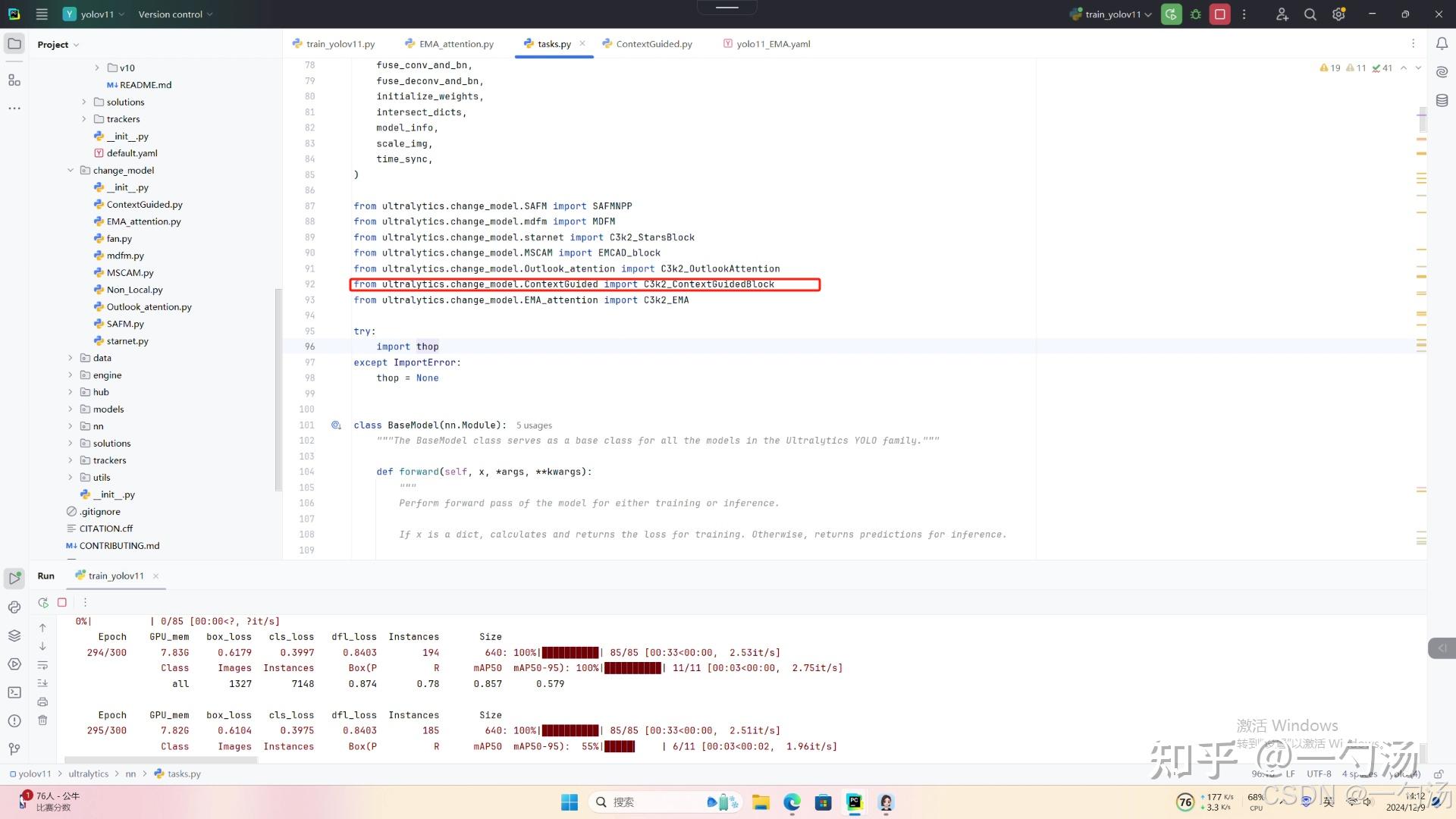Click the red stop button in the top toolbar
The height and width of the screenshot is (819, 1456).
tap(1219, 14)
